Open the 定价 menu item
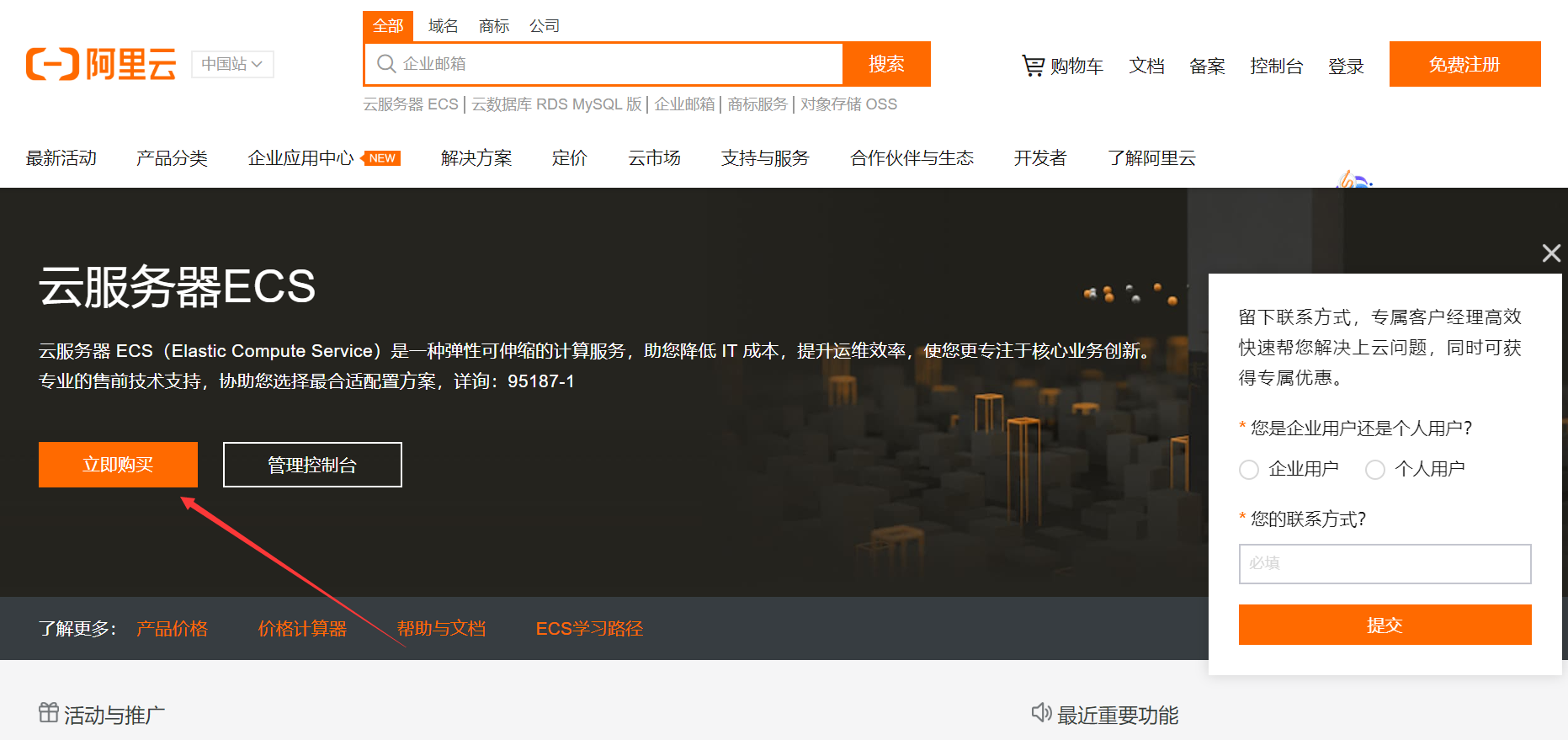 pyautogui.click(x=570, y=158)
